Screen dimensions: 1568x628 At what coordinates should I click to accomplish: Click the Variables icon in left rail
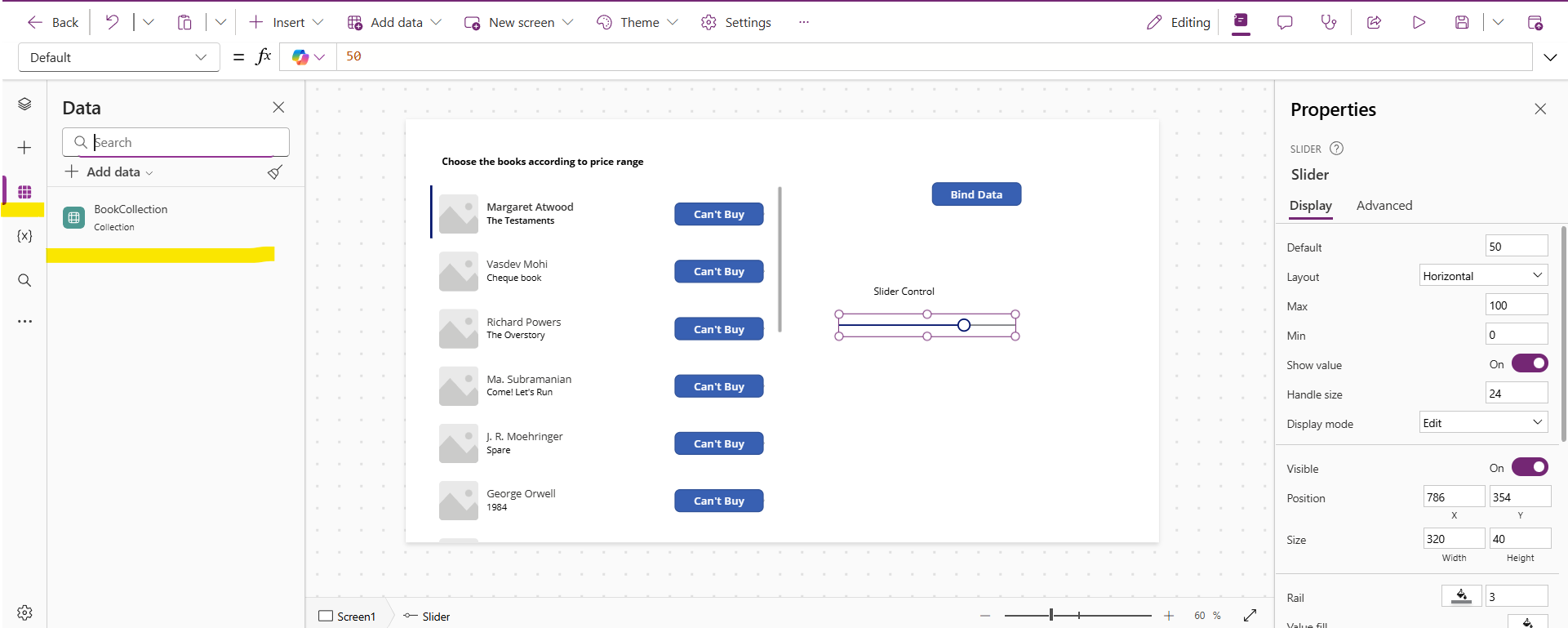tap(24, 236)
